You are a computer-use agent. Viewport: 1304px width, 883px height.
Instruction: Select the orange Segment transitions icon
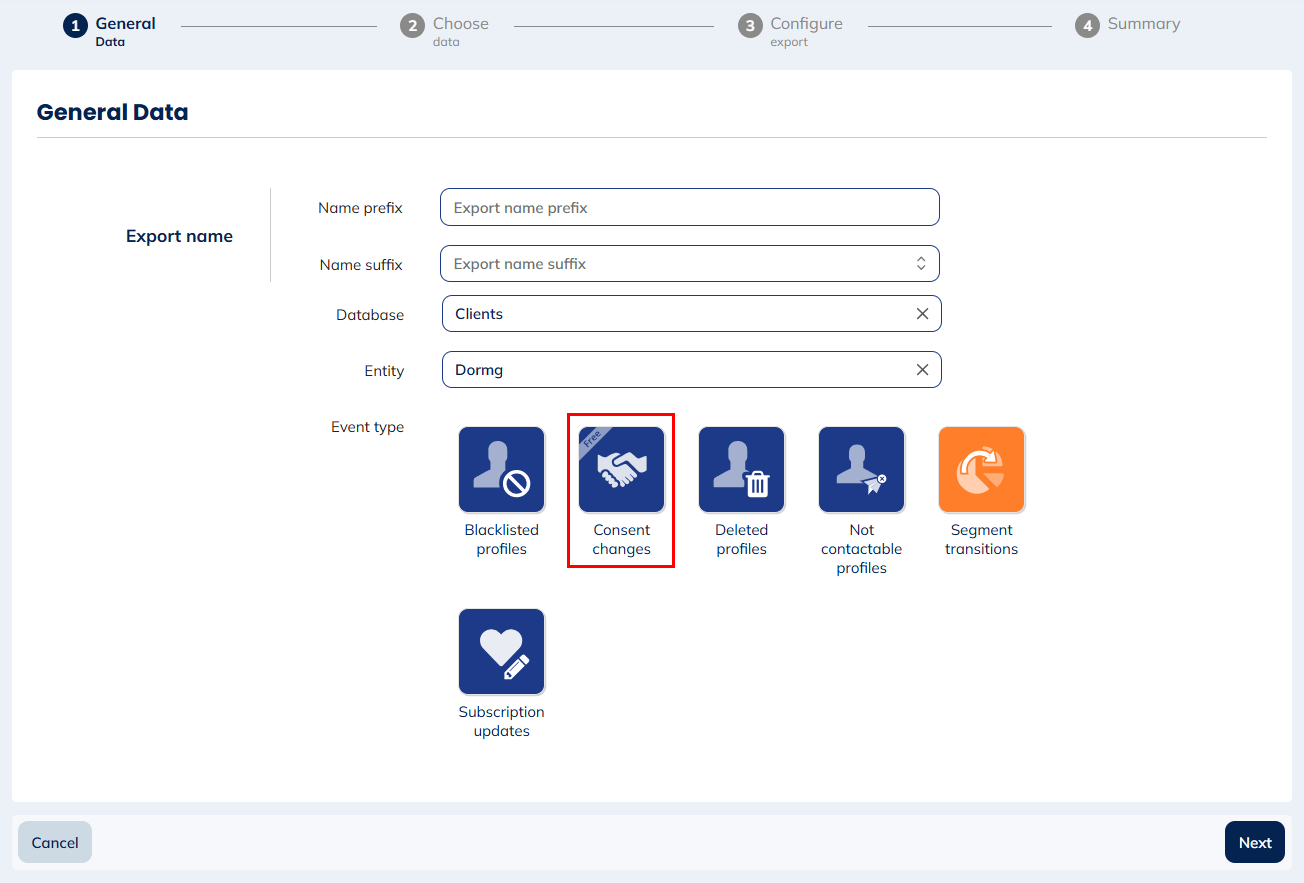coord(981,470)
